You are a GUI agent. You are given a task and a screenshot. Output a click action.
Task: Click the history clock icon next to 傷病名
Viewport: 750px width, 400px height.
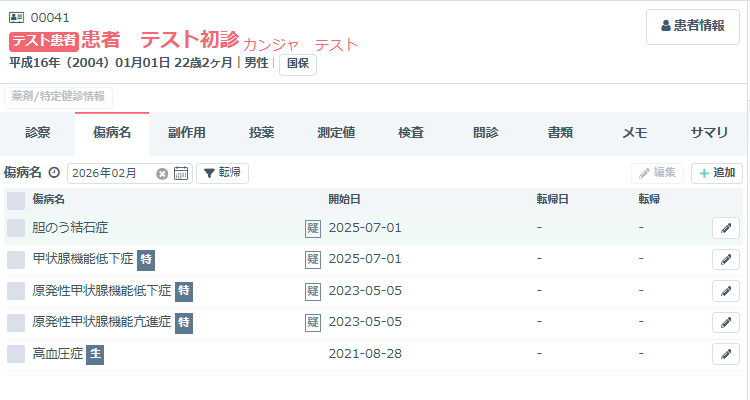[x=54, y=173]
